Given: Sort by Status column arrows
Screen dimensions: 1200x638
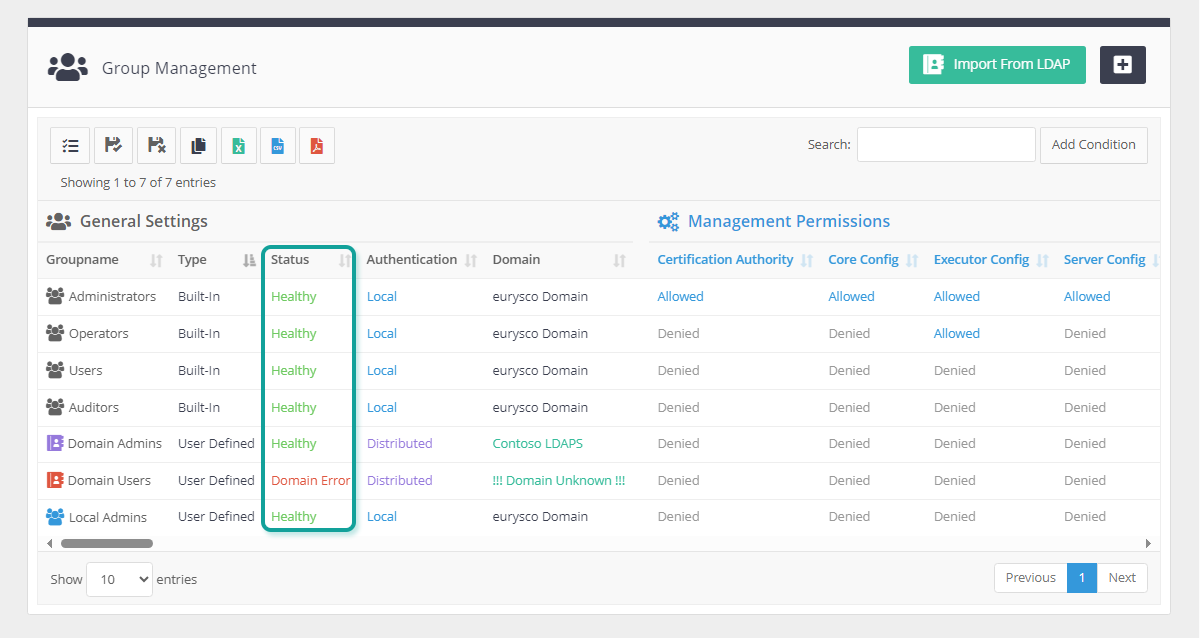Looking at the screenshot, I should [345, 260].
